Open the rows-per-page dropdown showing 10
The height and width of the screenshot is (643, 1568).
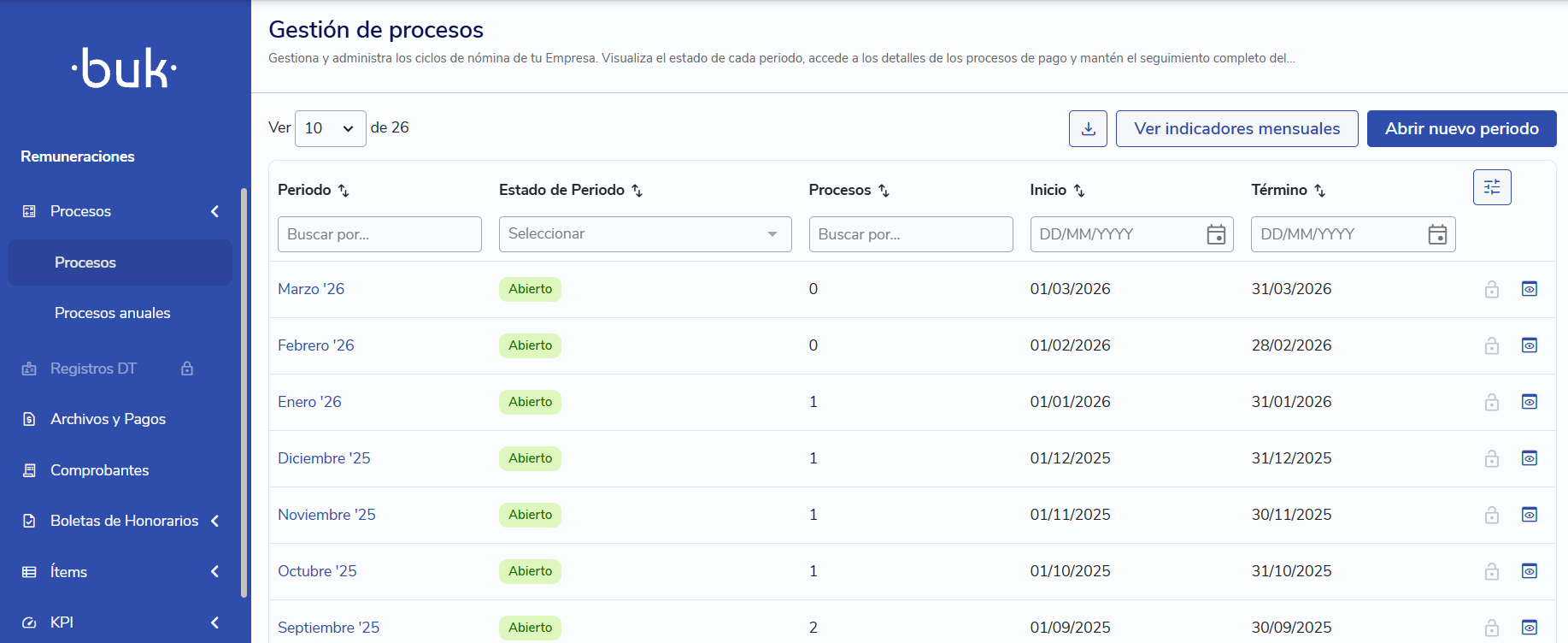click(x=331, y=128)
